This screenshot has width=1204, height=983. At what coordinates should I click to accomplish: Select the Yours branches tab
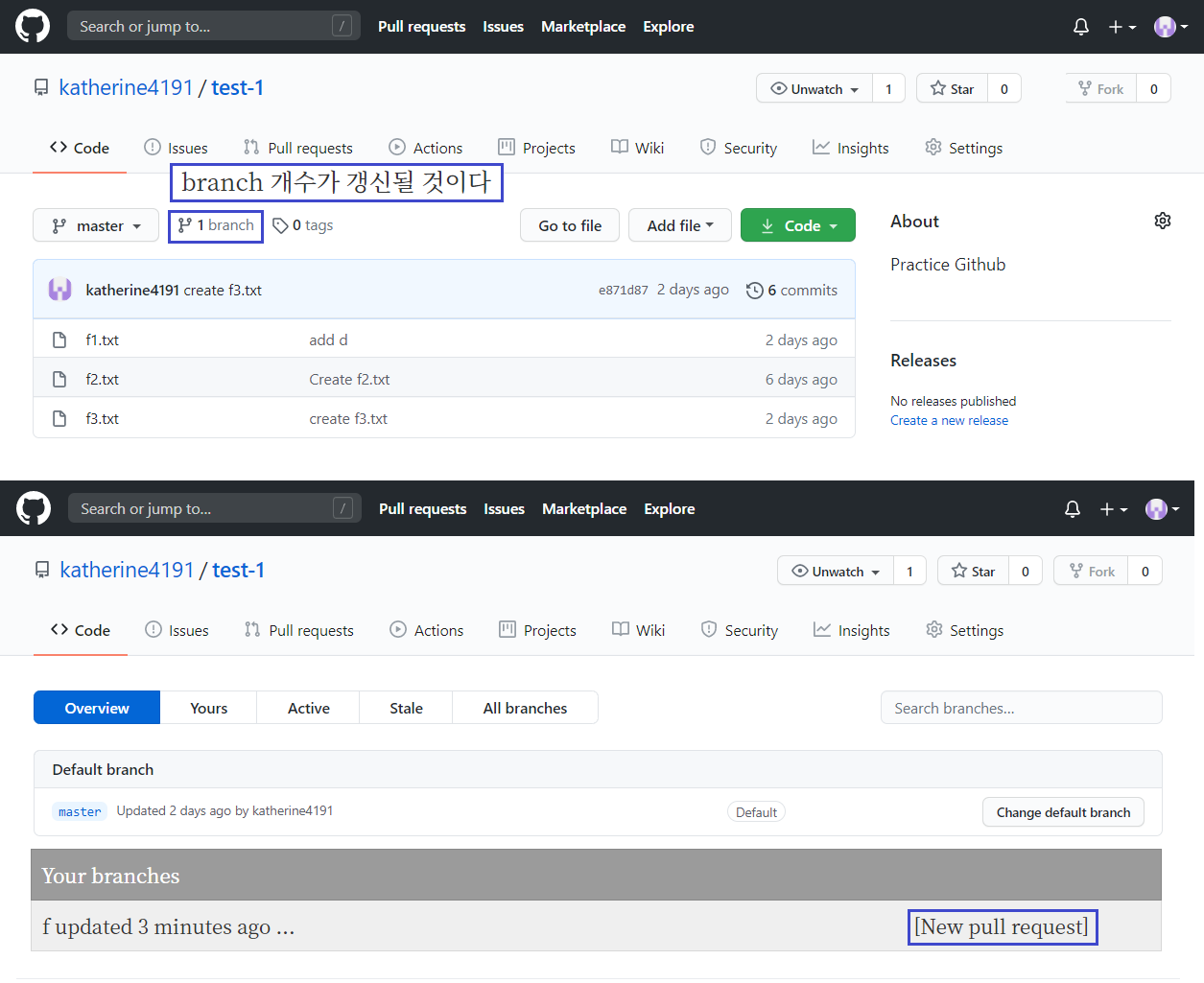tap(208, 708)
